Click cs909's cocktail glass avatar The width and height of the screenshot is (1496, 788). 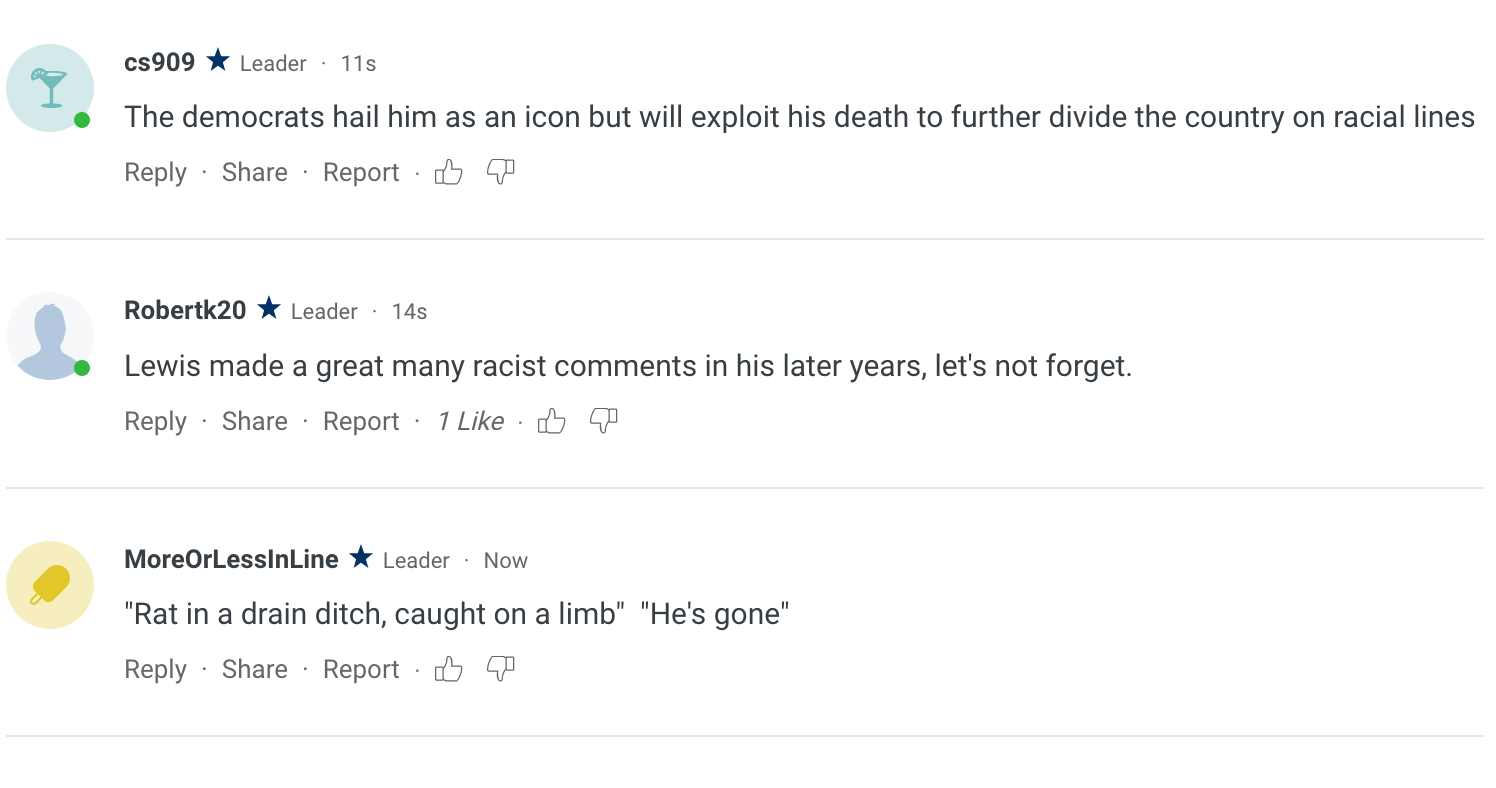coord(49,88)
